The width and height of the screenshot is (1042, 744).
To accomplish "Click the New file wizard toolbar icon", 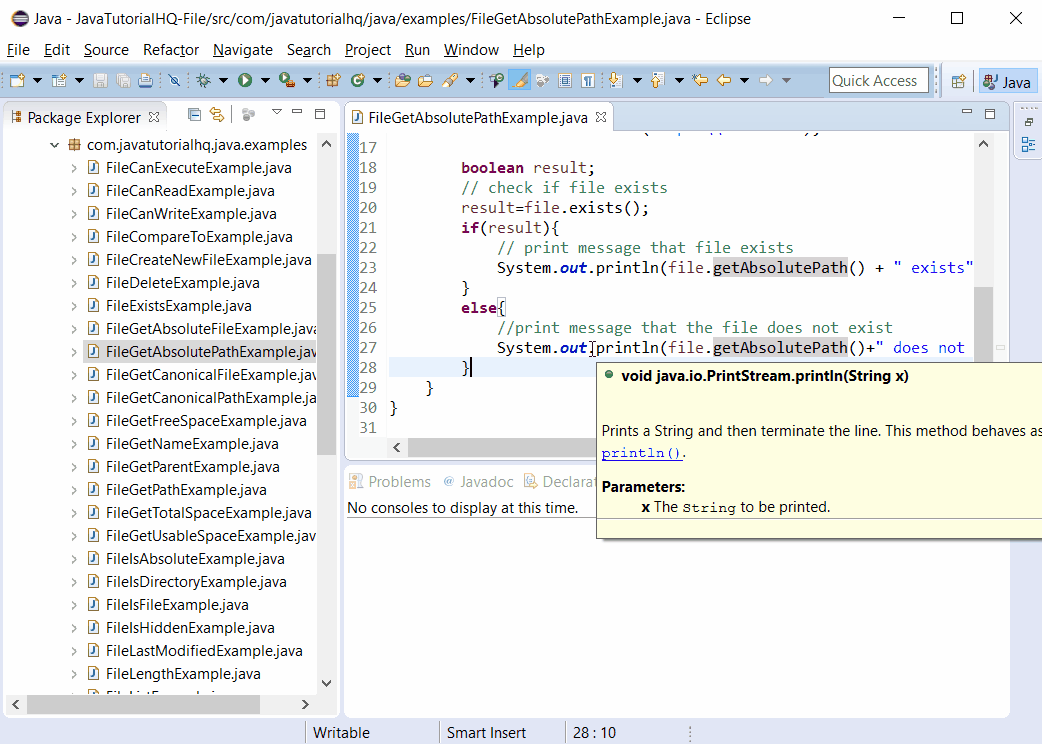I will 17,80.
